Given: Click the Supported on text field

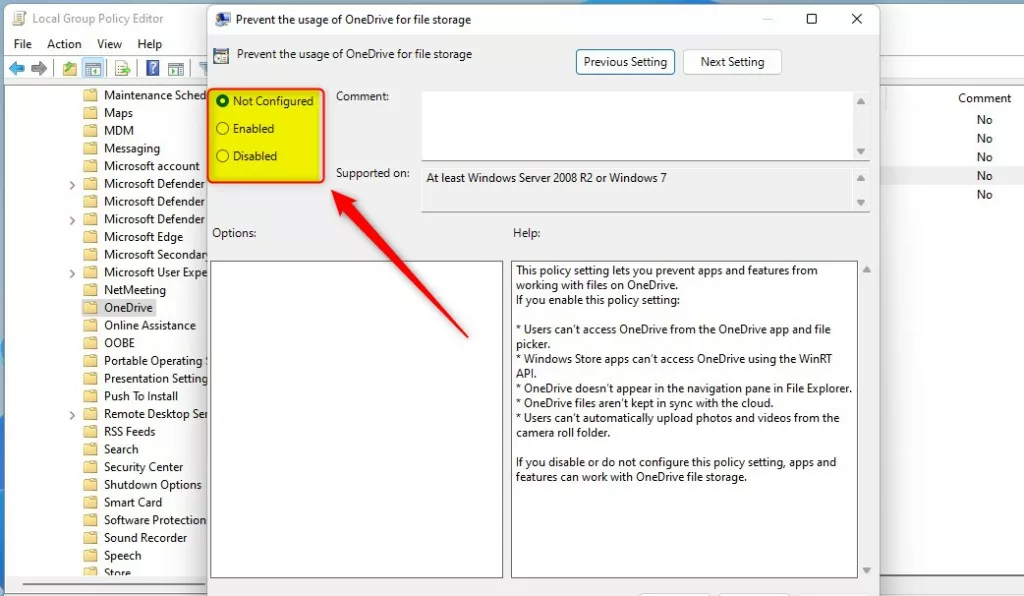Looking at the screenshot, I should [x=637, y=190].
